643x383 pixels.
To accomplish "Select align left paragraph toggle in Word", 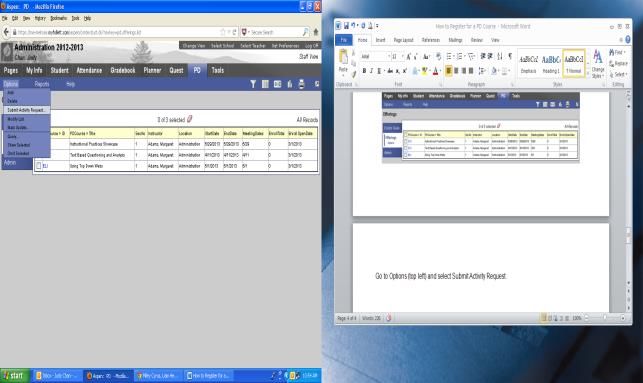I will pos(448,71).
